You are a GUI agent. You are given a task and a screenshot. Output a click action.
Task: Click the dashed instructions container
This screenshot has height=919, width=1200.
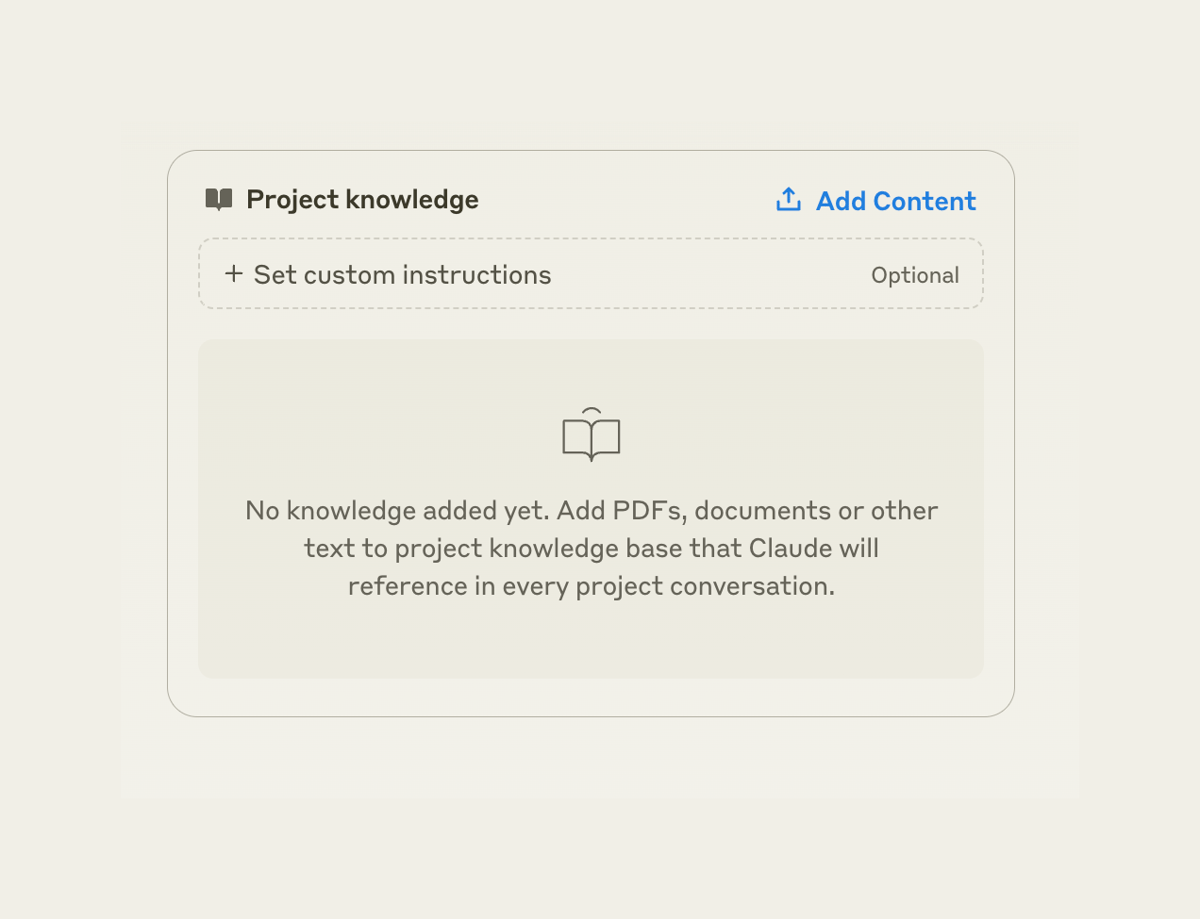point(591,273)
